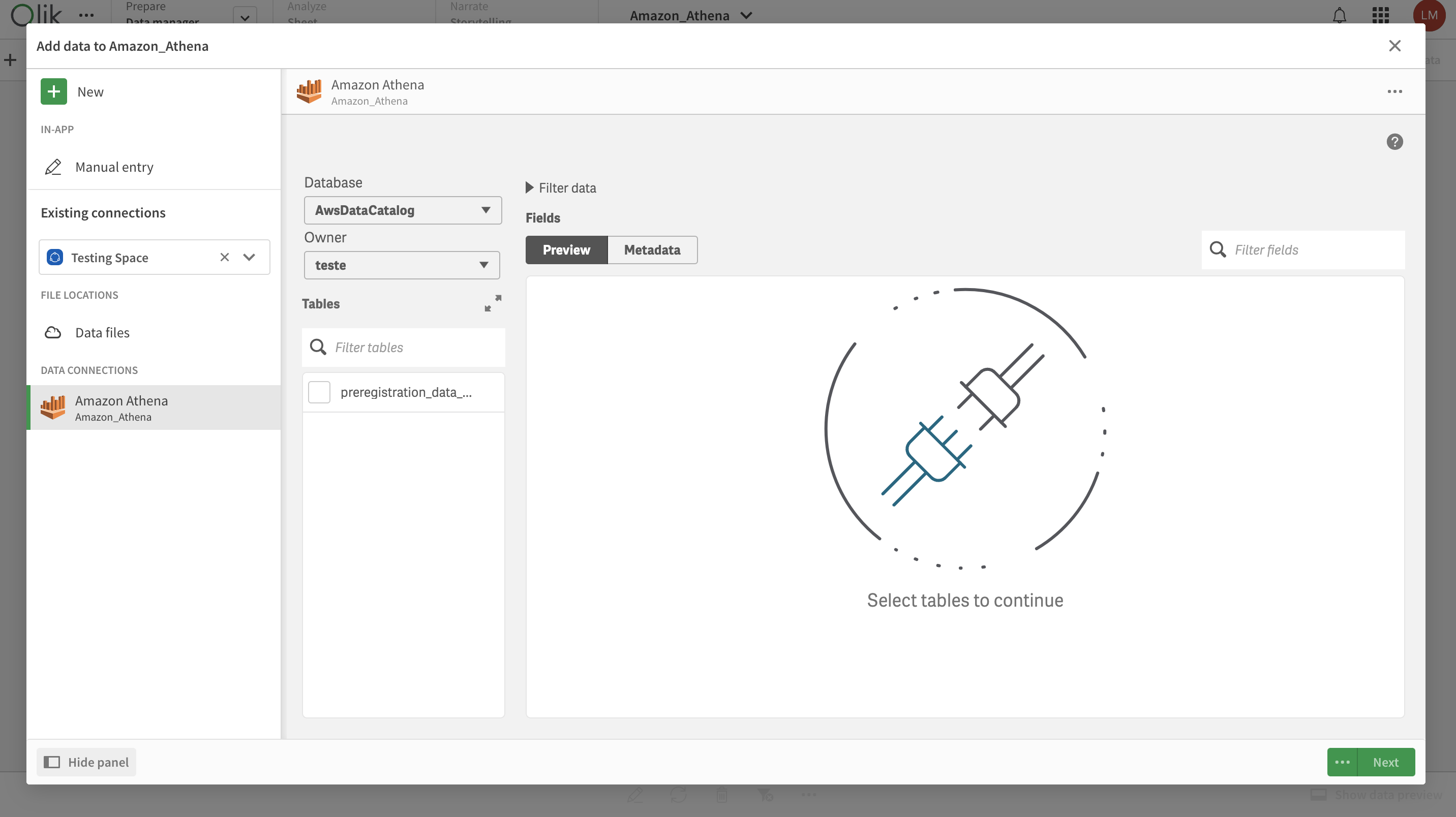Click the background filter icon
The height and width of the screenshot is (817, 1456).
[x=765, y=795]
